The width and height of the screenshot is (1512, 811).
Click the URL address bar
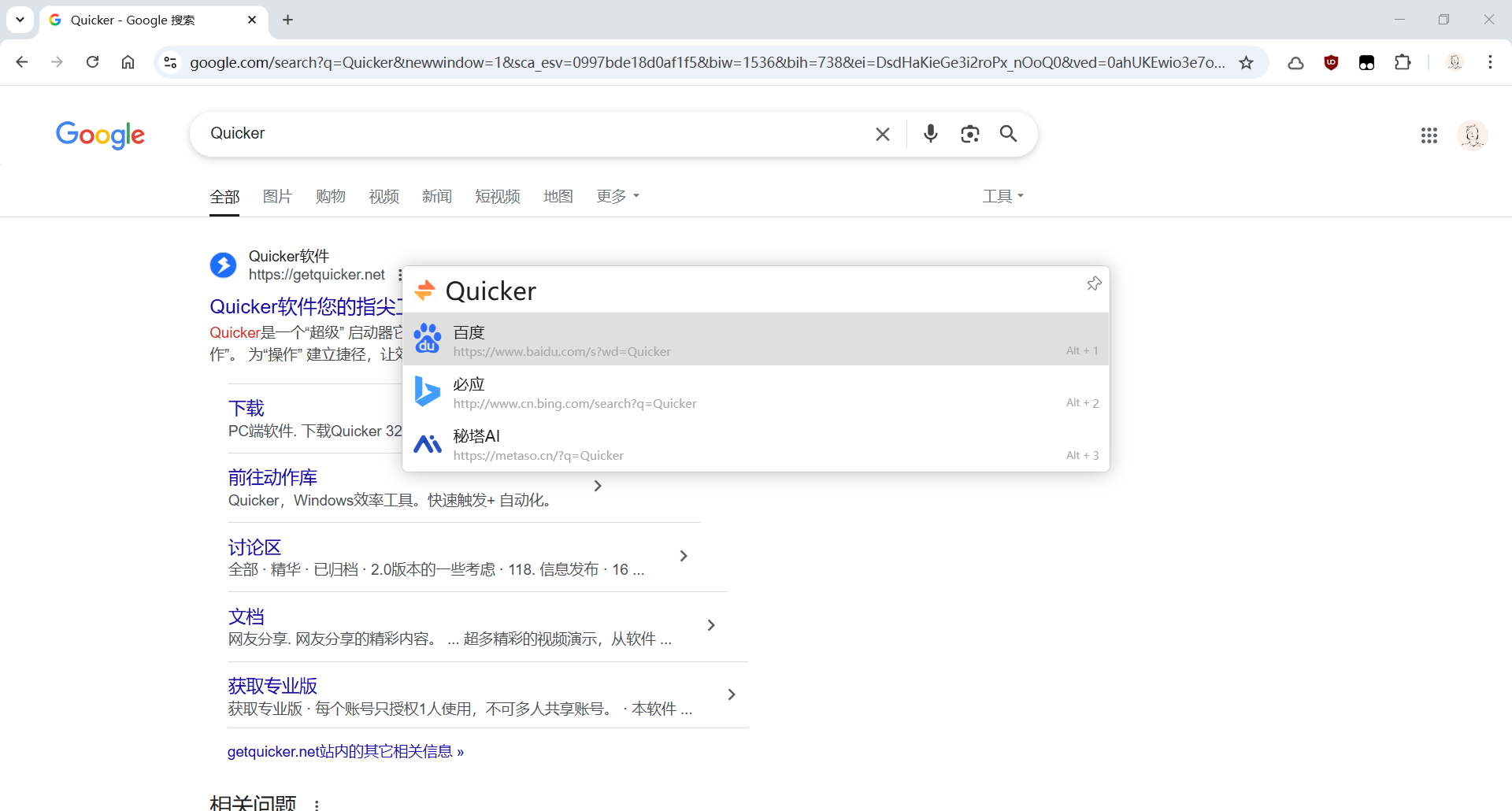706,62
